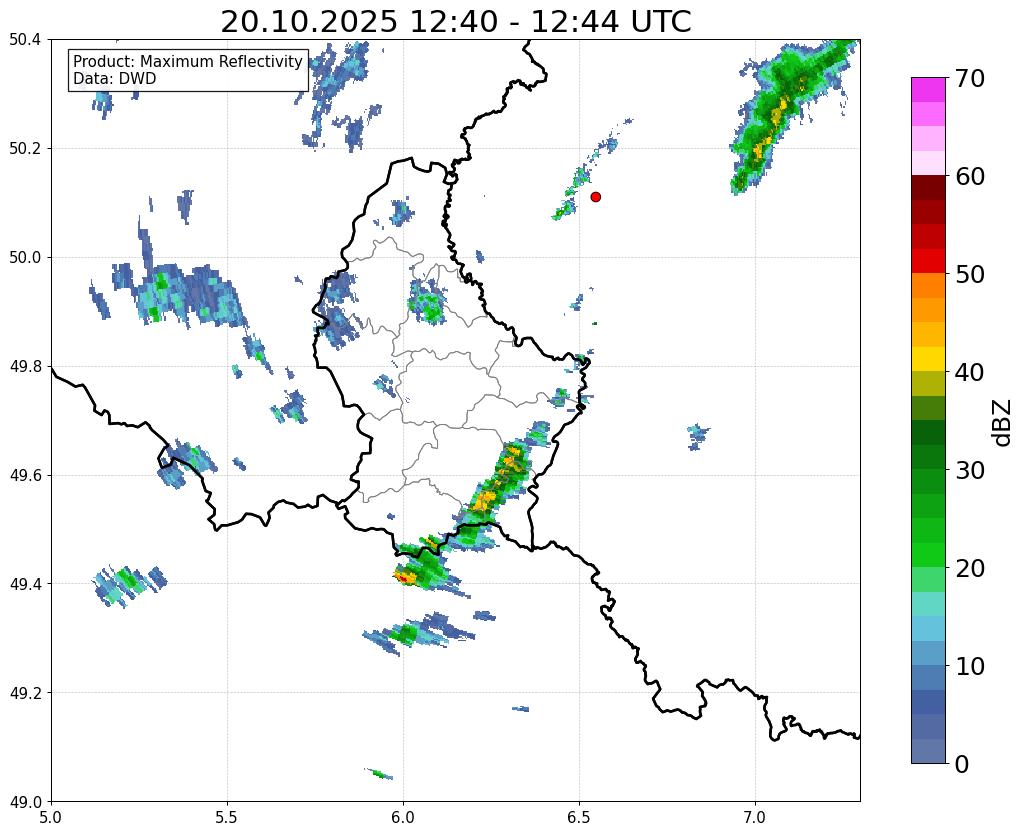Click the 70 tick label on colorbar
The image size is (1023, 834).
(x=969, y=78)
